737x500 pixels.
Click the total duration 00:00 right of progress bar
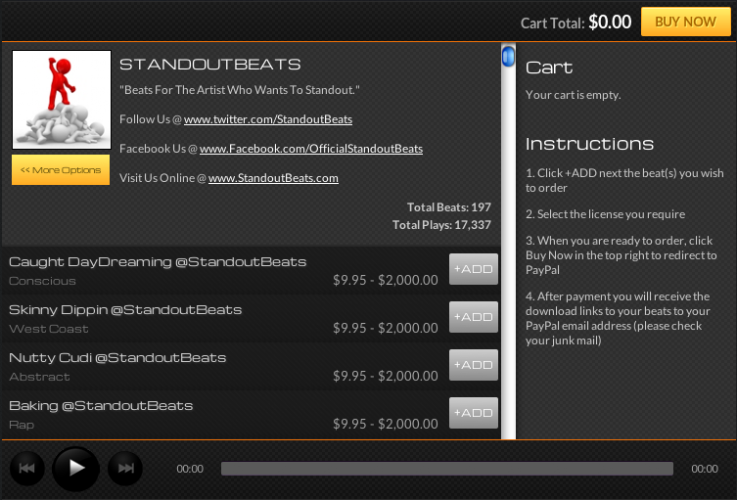[x=705, y=469]
